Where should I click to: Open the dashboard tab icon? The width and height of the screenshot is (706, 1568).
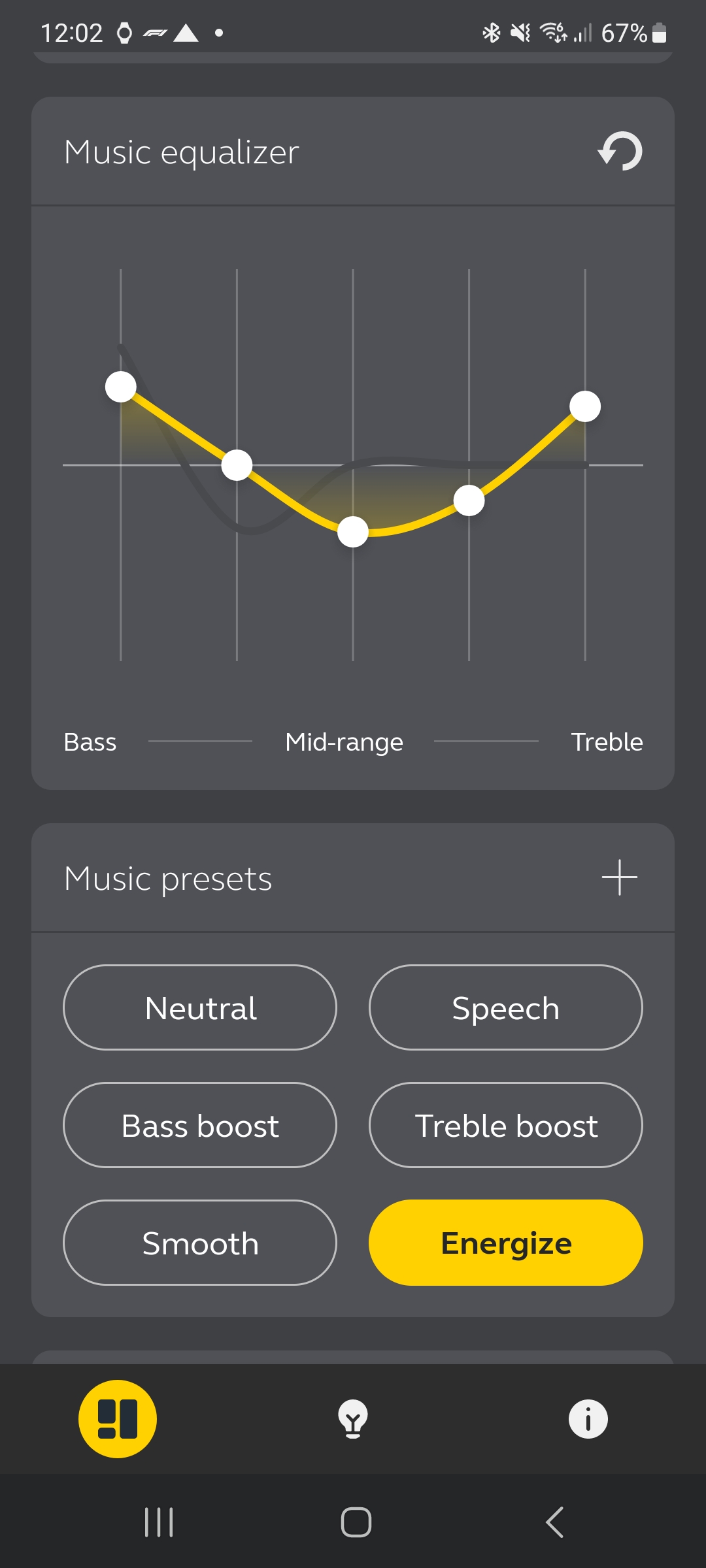(118, 1419)
